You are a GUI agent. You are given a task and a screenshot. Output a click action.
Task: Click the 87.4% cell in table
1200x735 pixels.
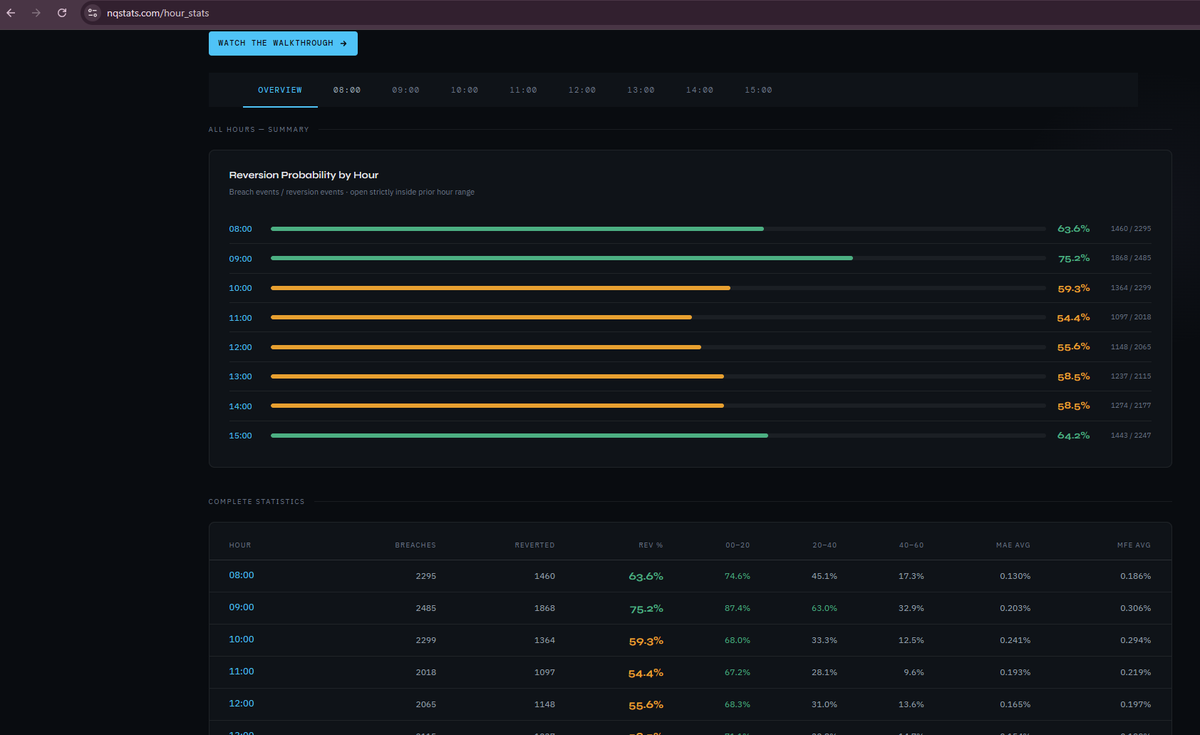737,608
